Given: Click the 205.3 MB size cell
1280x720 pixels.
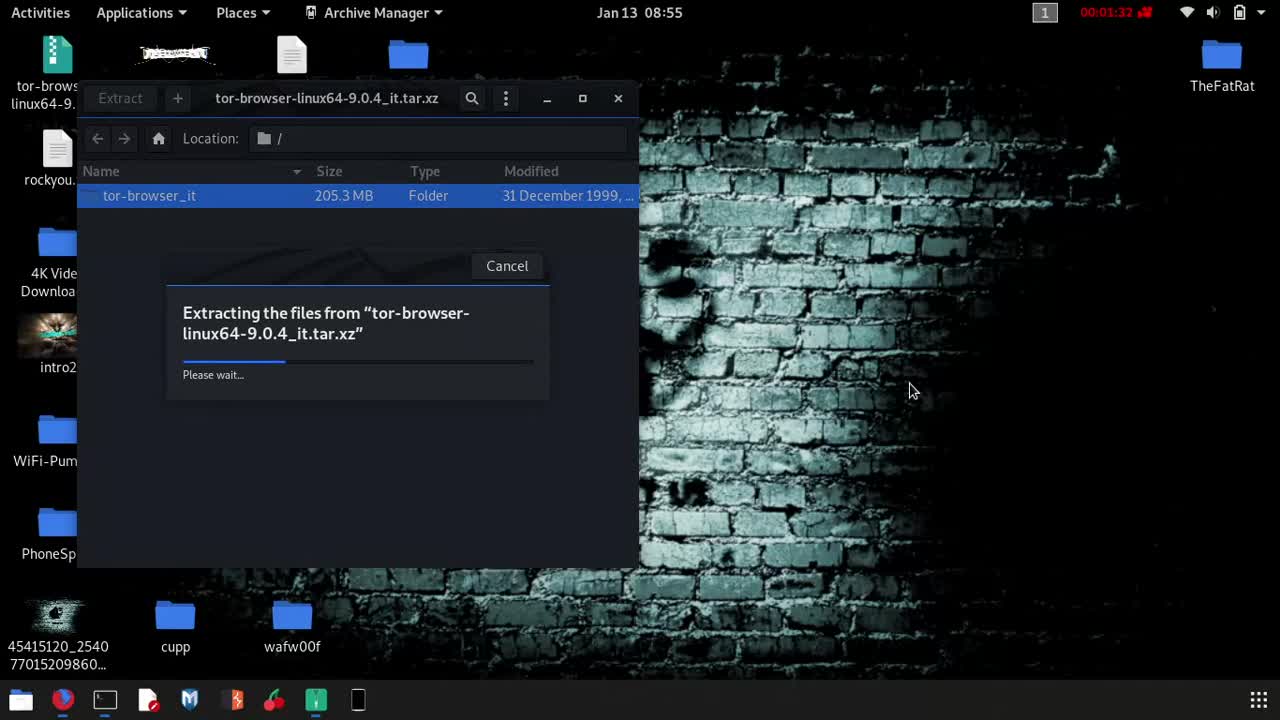Looking at the screenshot, I should (344, 196).
